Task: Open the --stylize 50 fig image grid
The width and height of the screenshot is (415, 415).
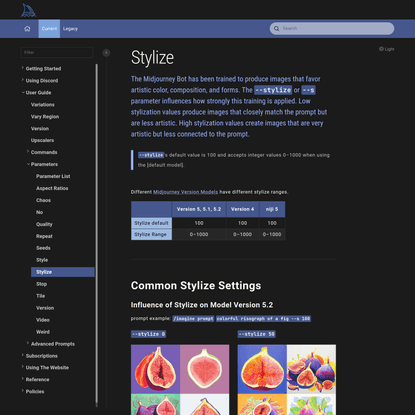Action: point(287,380)
